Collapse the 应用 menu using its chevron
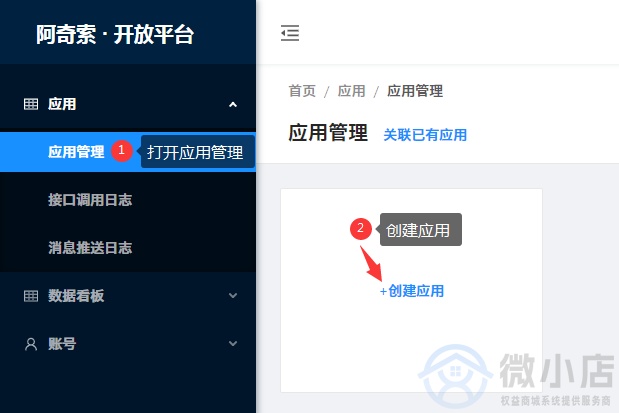 point(233,105)
